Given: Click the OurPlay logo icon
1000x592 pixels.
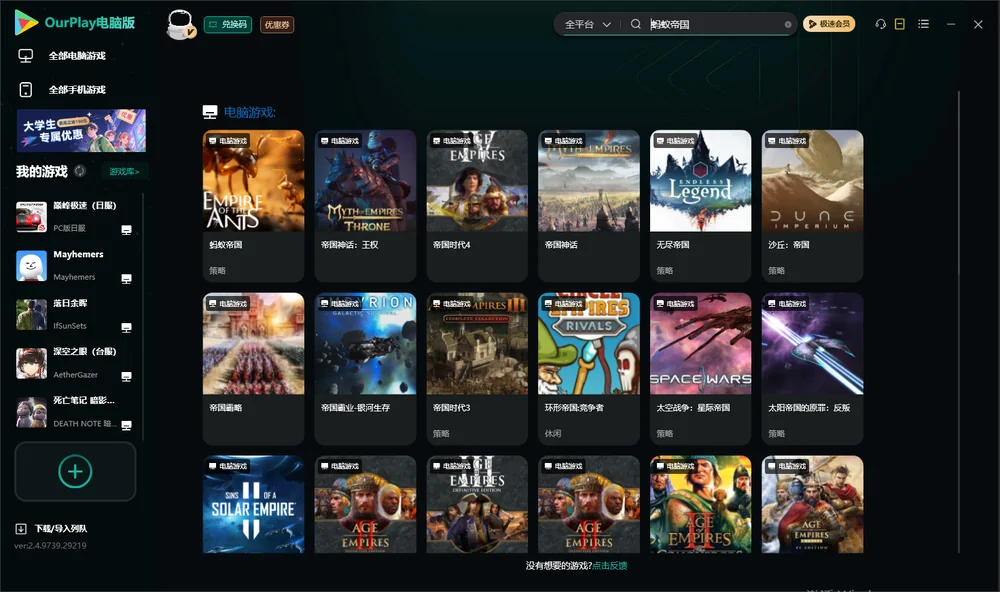Looking at the screenshot, I should tap(26, 23).
